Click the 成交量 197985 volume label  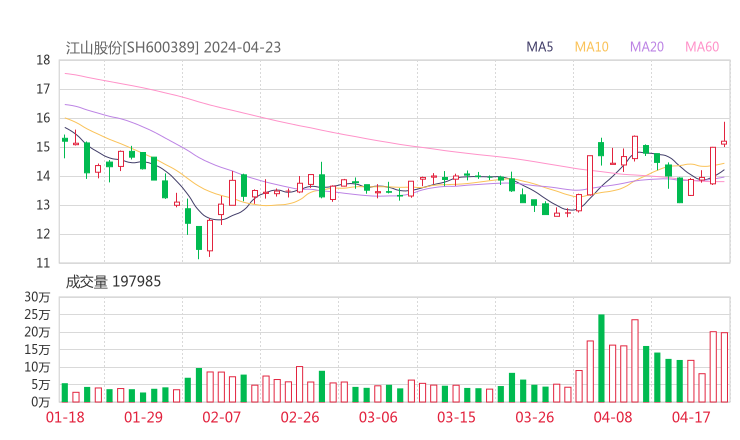[x=113, y=282]
